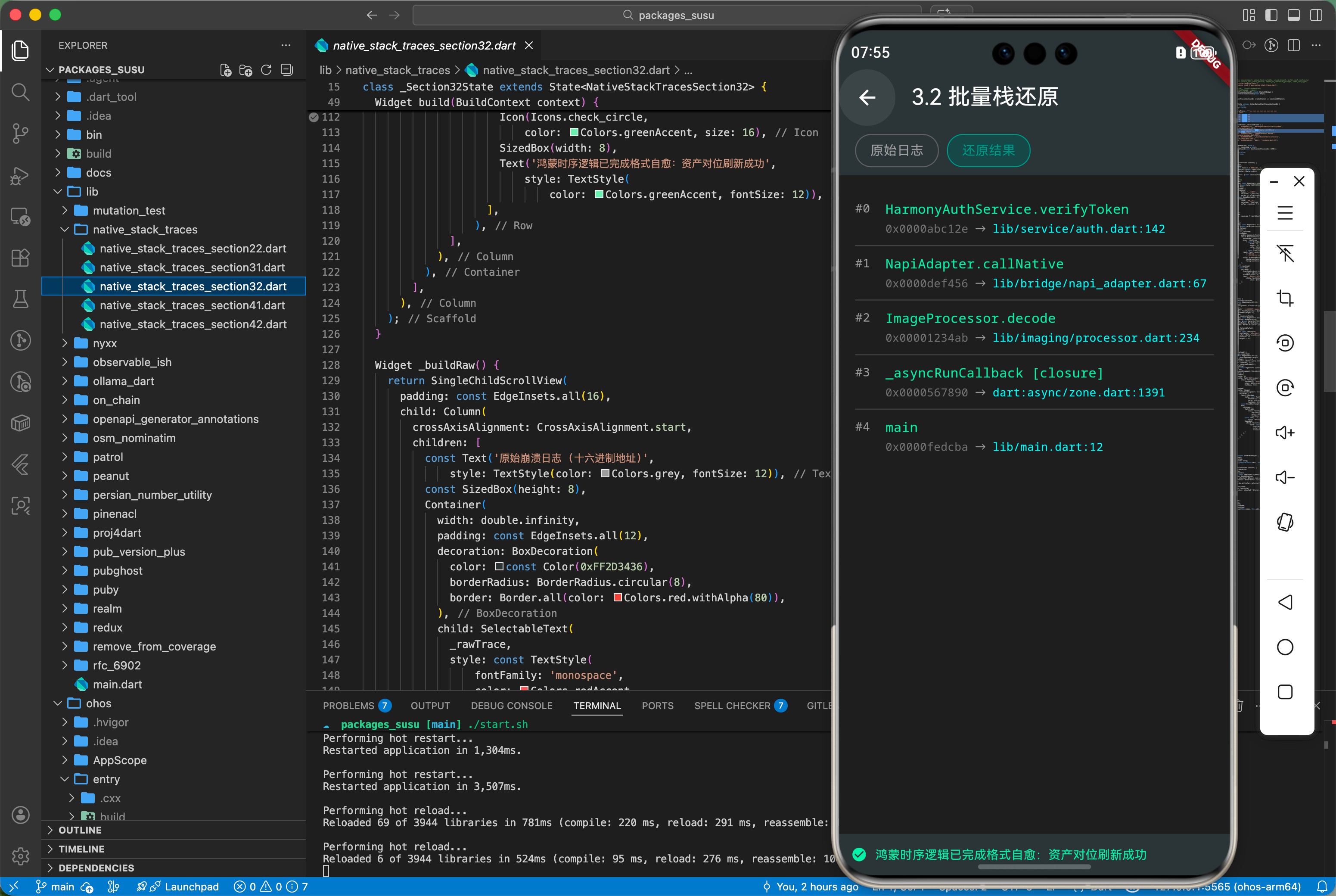This screenshot has height=896, width=1336.
Task: Open Source Control view in activity bar
Action: click(x=21, y=133)
